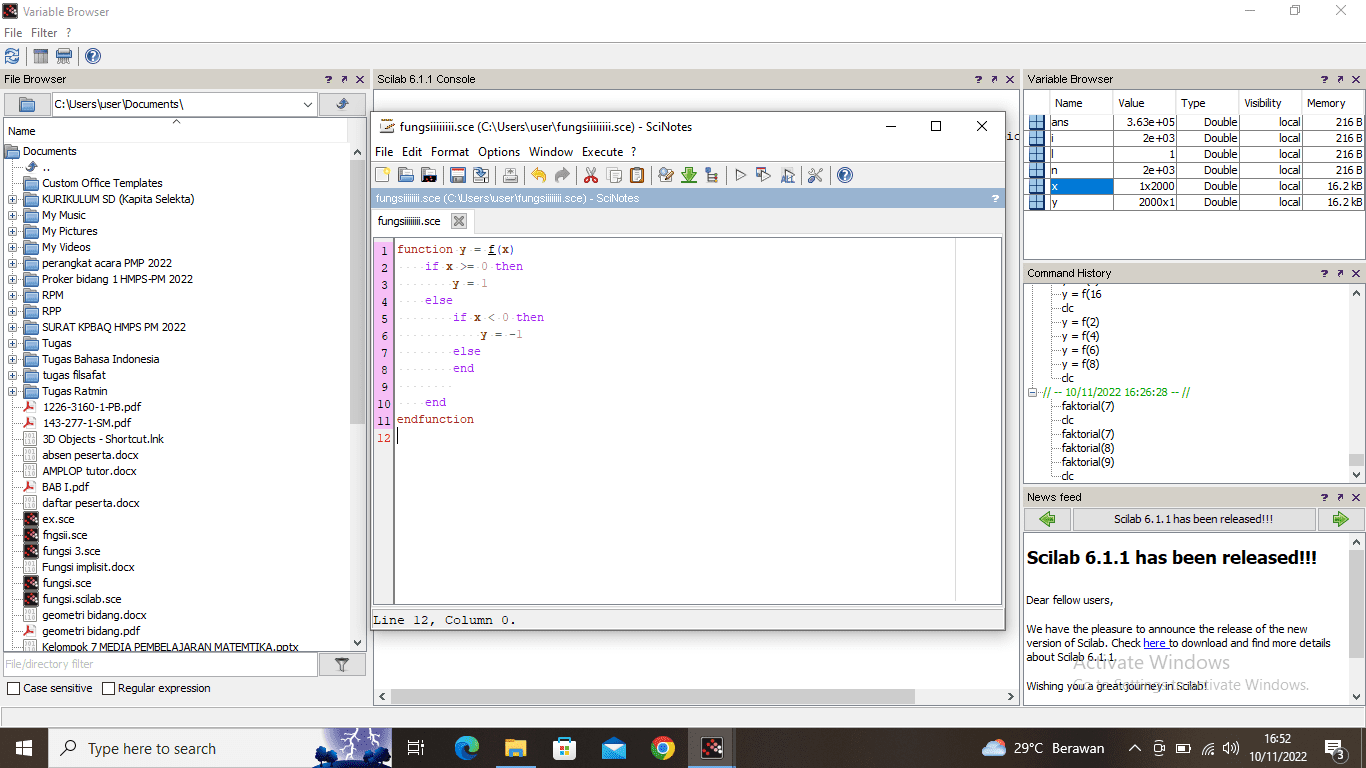The image size is (1366, 768).
Task: Undo the last edit in SciNotes
Action: (x=538, y=175)
